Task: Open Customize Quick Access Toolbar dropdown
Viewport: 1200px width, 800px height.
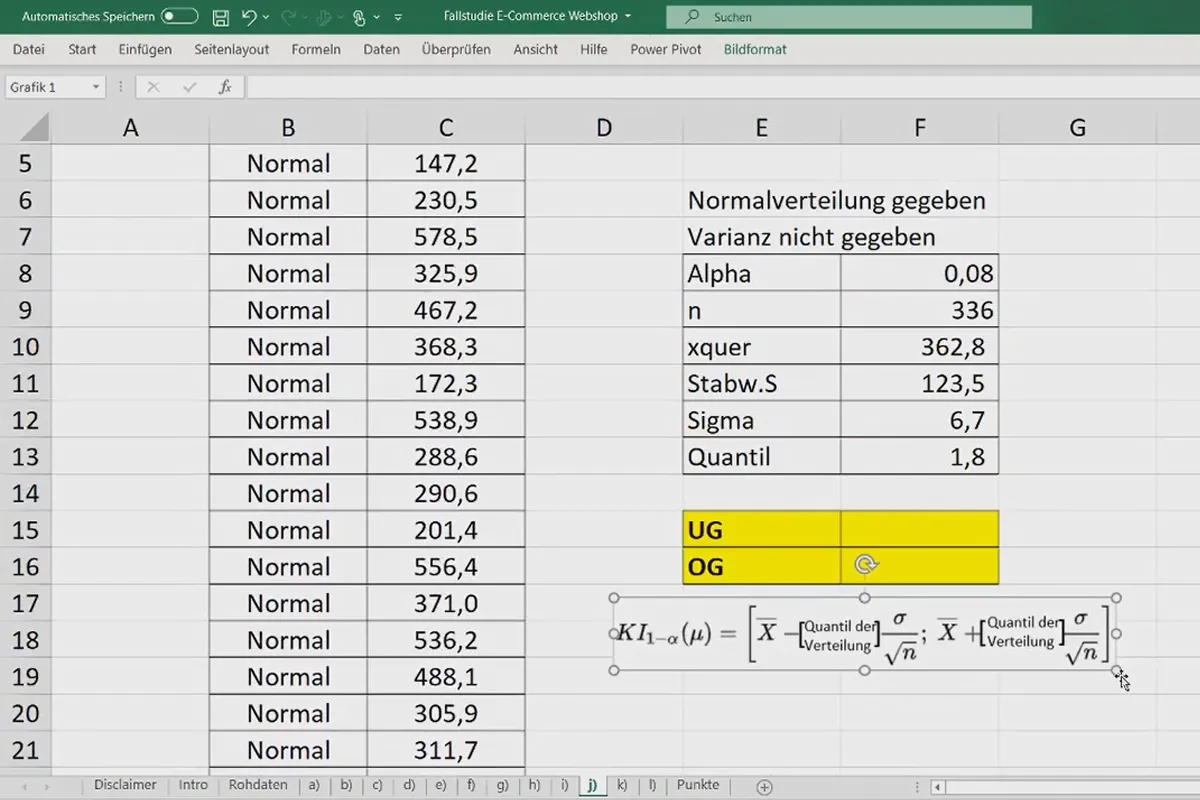Action: pos(399,17)
